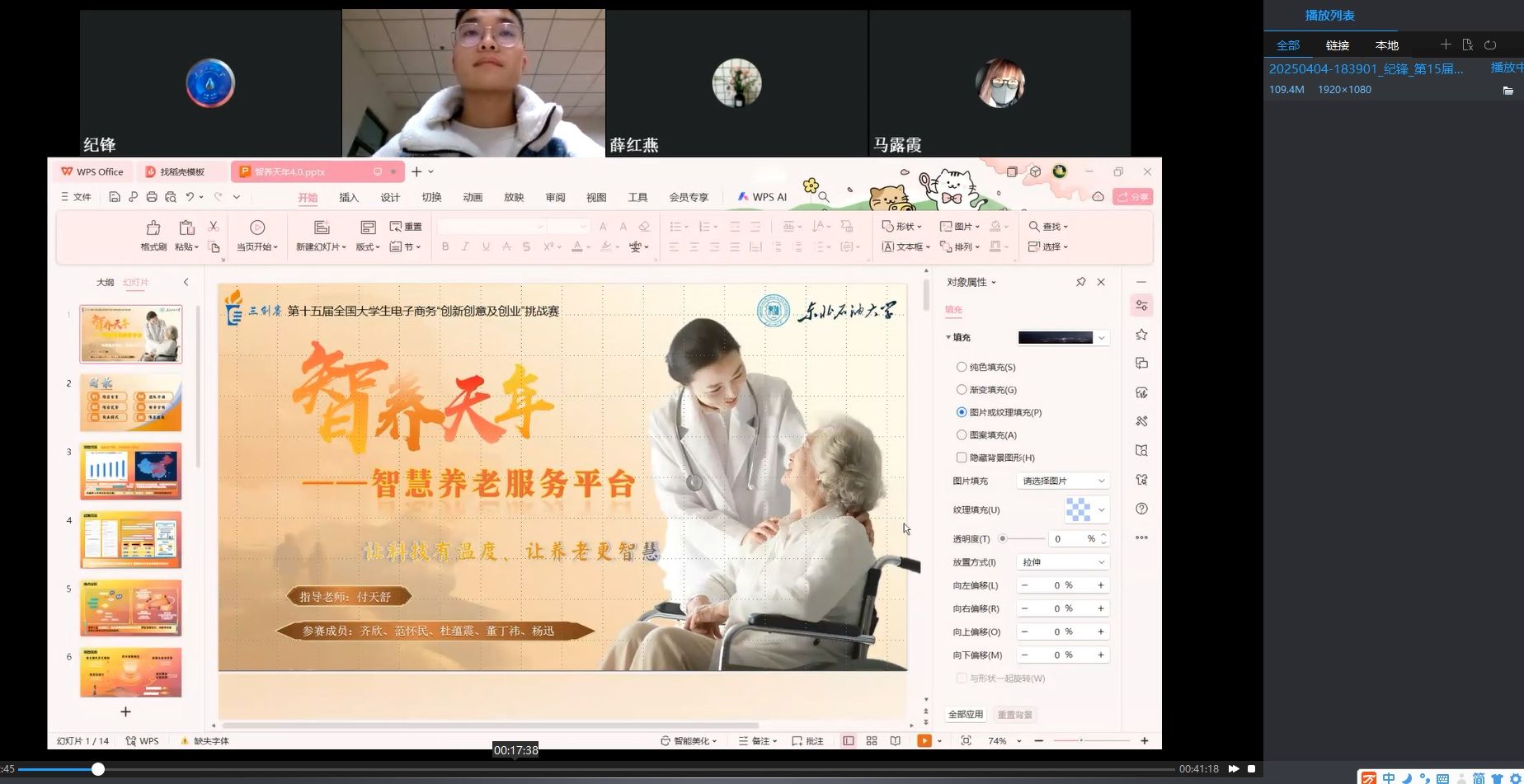Screen dimensions: 1524x784
Task: Pin the Object Properties panel
Action: pos(1080,282)
